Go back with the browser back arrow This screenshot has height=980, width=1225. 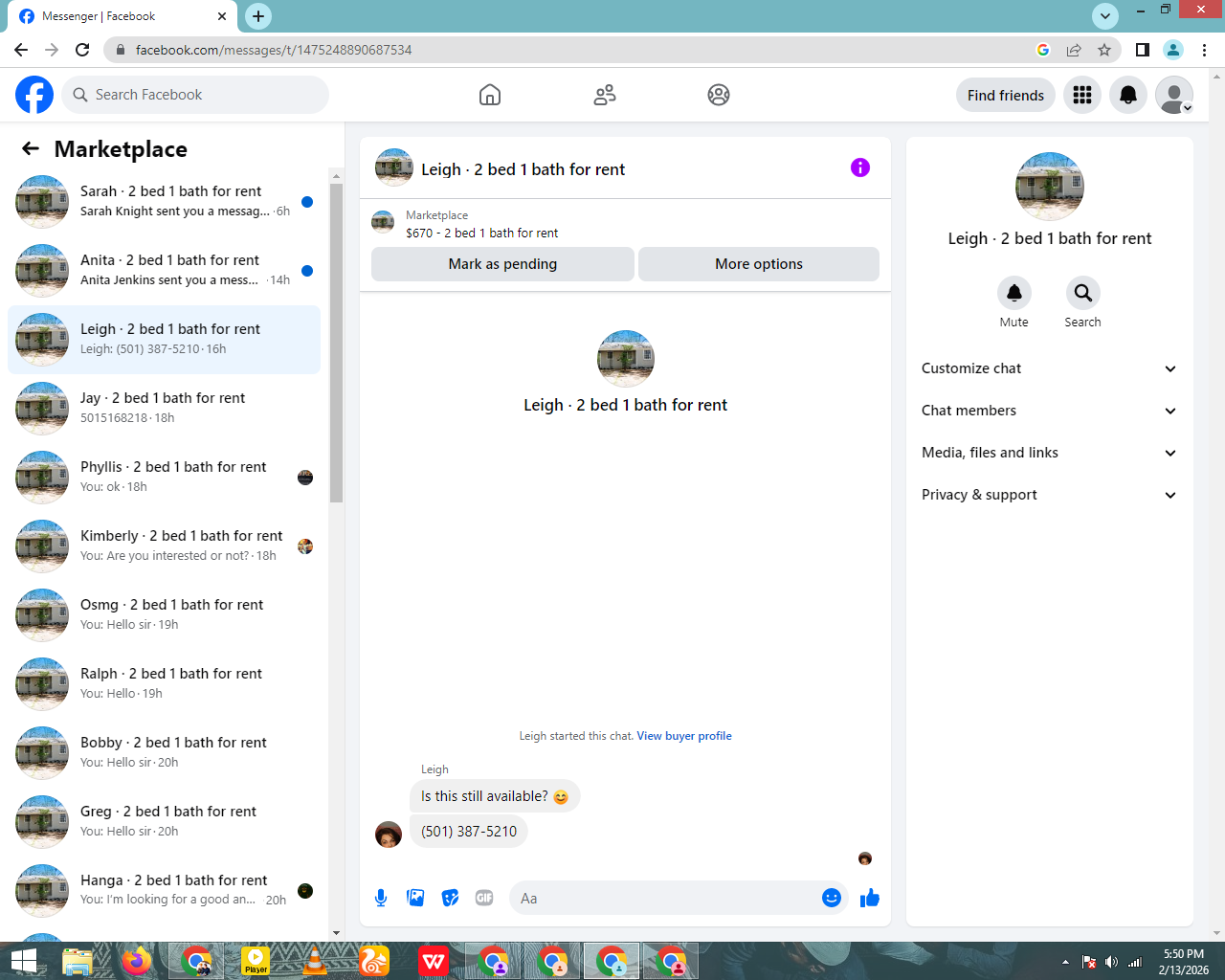point(21,50)
